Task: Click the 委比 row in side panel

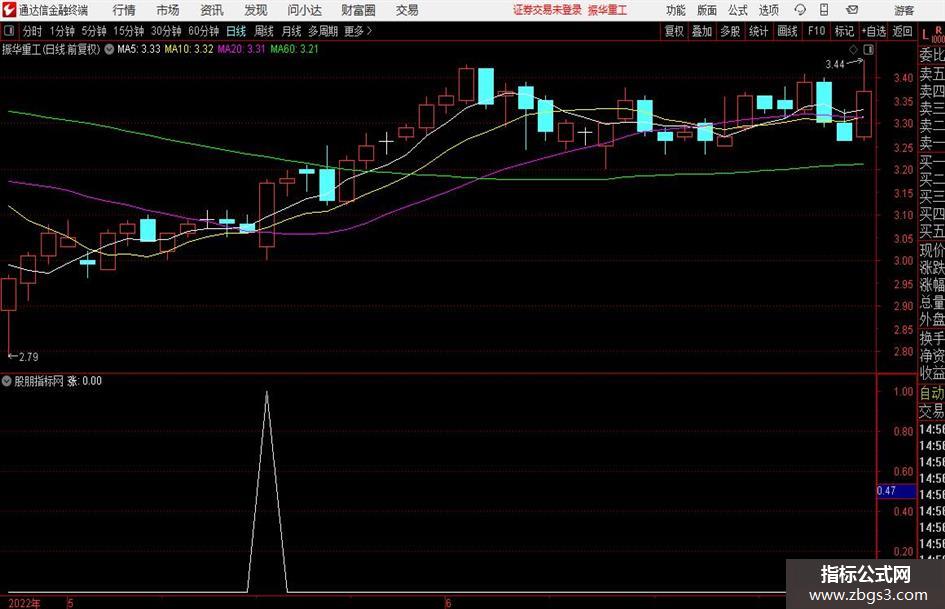Action: (932, 55)
